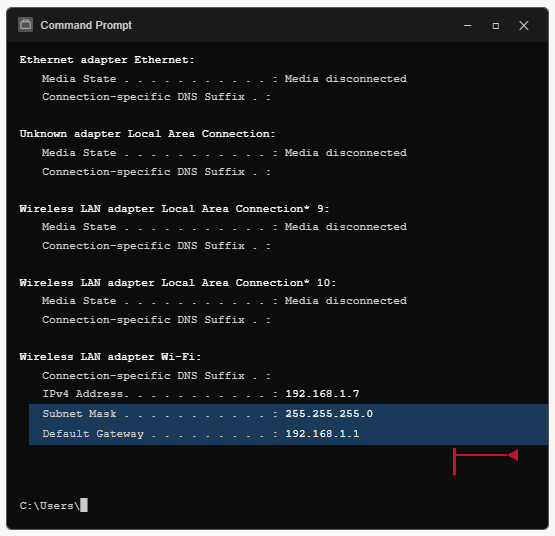Viewport: 555px width, 536px height.
Task: Click Unknown adapter Local Area Connection heading
Action: [147, 134]
